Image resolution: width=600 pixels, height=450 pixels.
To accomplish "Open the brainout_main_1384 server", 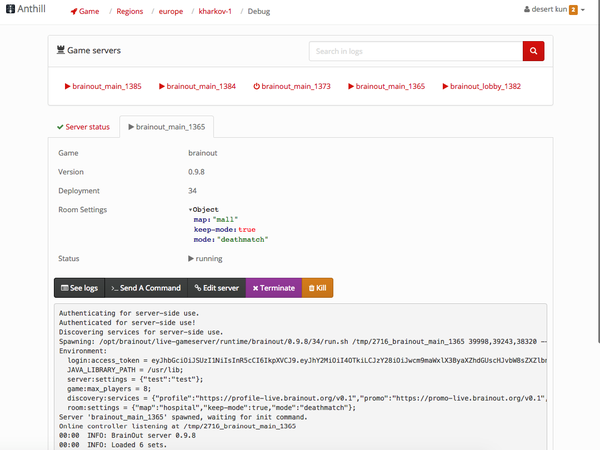I will (x=197, y=87).
